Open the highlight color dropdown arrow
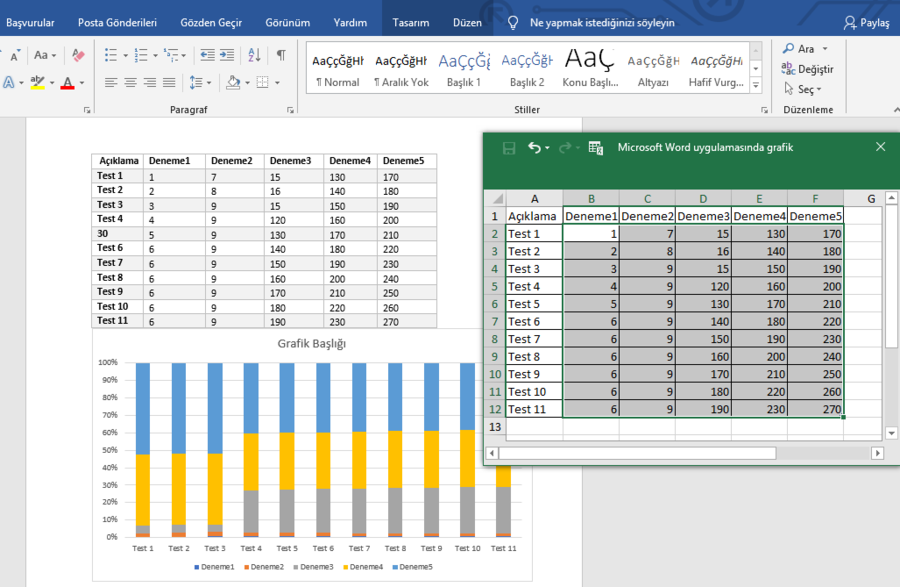 click(x=52, y=83)
